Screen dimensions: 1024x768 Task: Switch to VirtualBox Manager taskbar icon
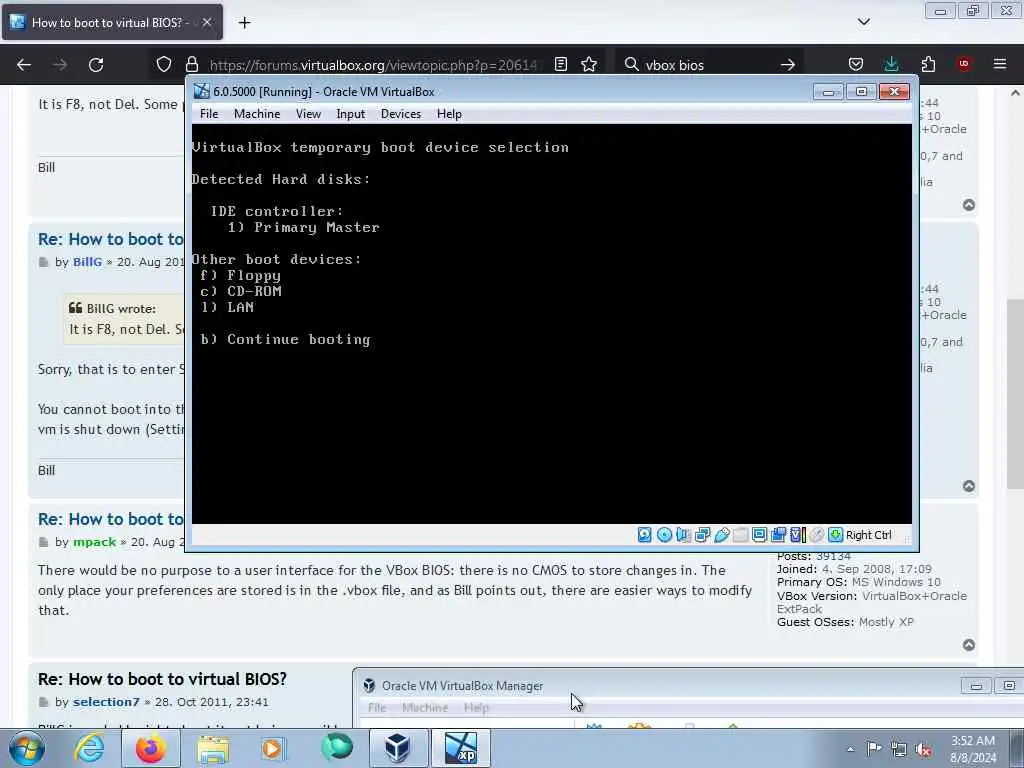397,748
